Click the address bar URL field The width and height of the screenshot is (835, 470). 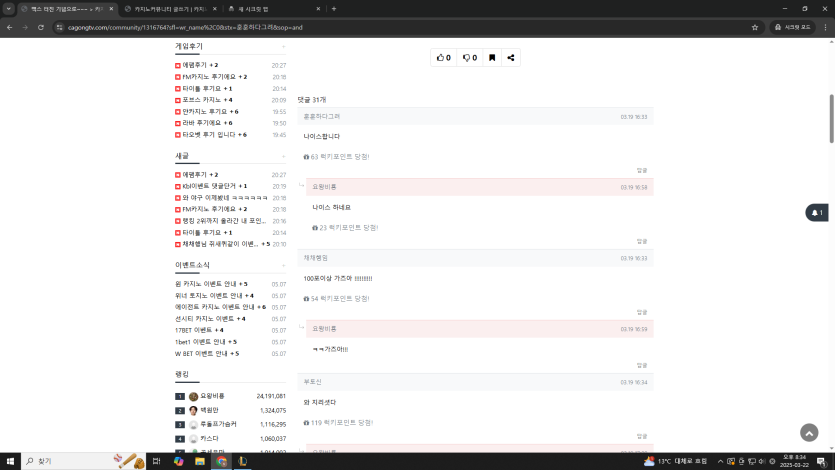click(x=405, y=27)
